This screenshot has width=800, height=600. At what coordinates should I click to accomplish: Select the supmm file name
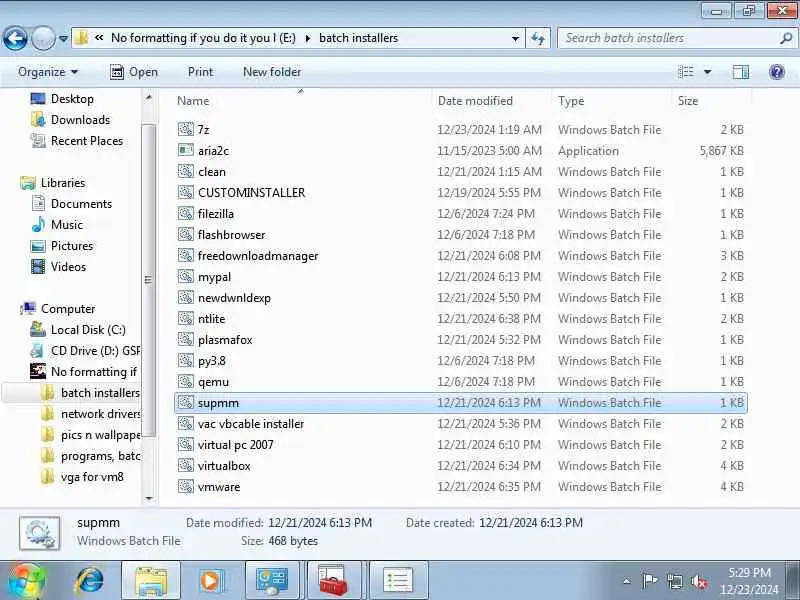point(218,403)
